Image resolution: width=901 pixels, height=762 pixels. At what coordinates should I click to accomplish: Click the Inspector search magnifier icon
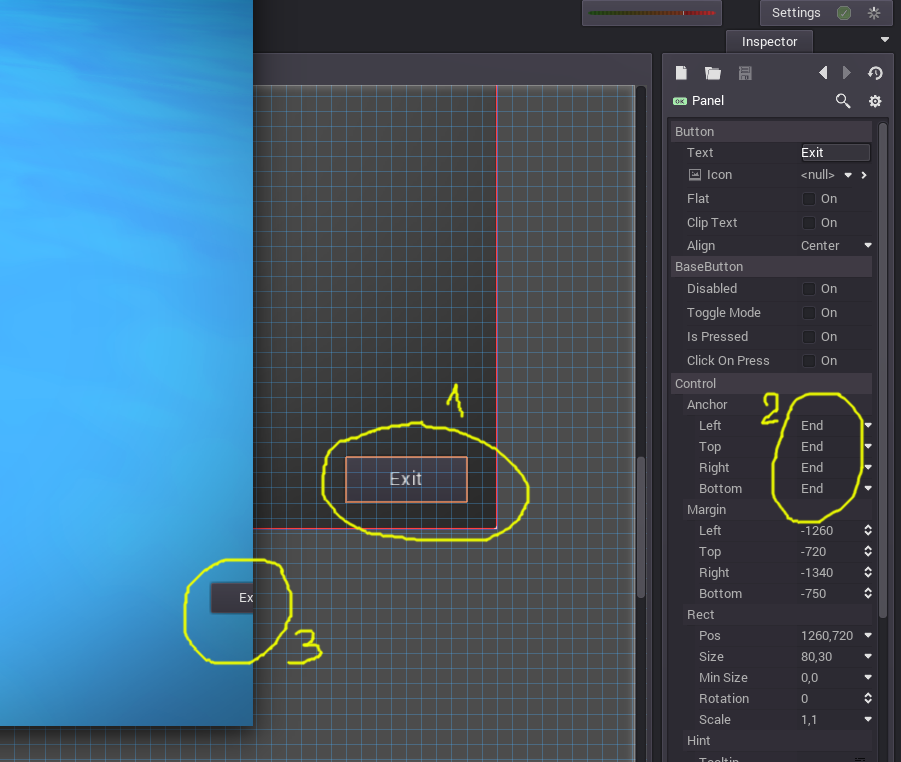coord(843,101)
